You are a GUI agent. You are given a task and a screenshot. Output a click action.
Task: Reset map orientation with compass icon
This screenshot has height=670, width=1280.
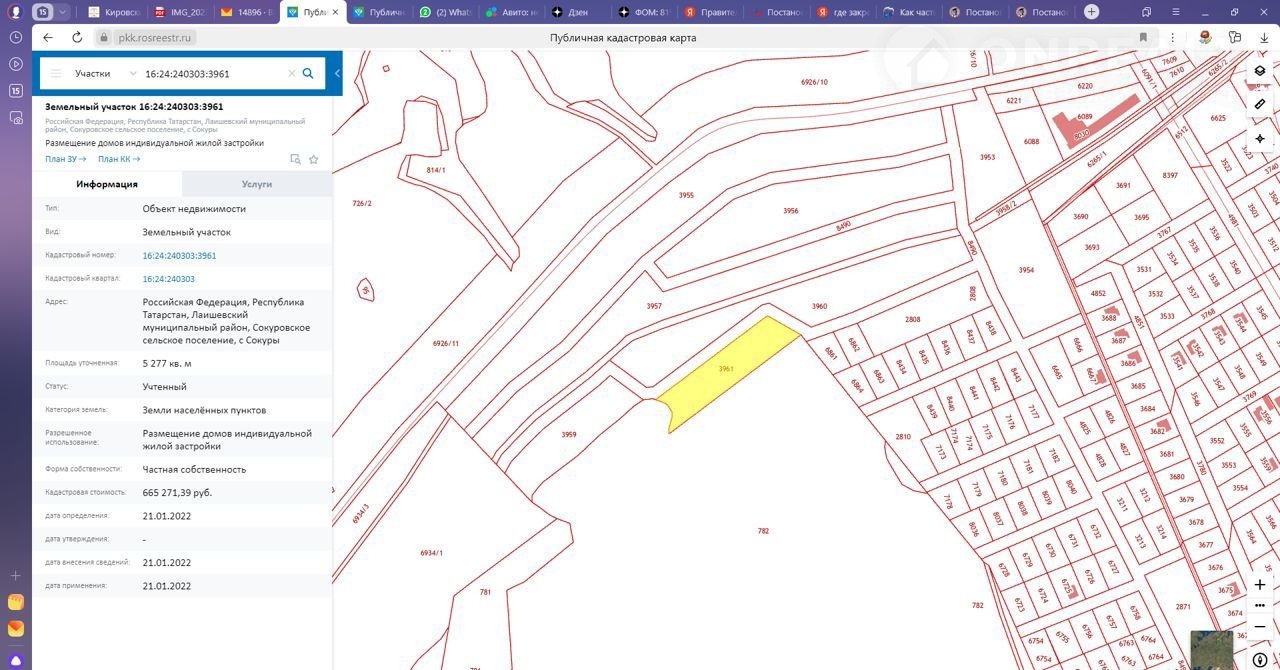point(1260,660)
